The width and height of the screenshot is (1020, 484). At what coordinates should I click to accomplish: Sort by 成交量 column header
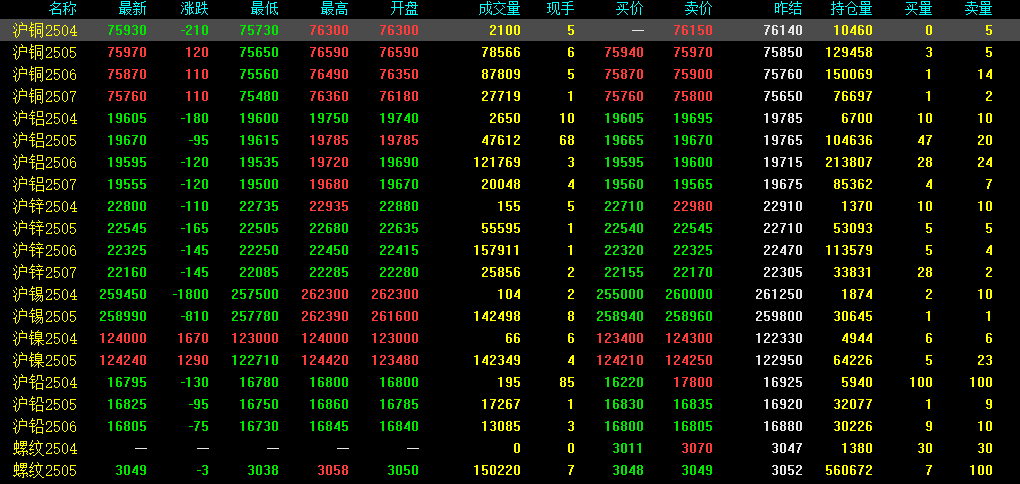click(500, 9)
